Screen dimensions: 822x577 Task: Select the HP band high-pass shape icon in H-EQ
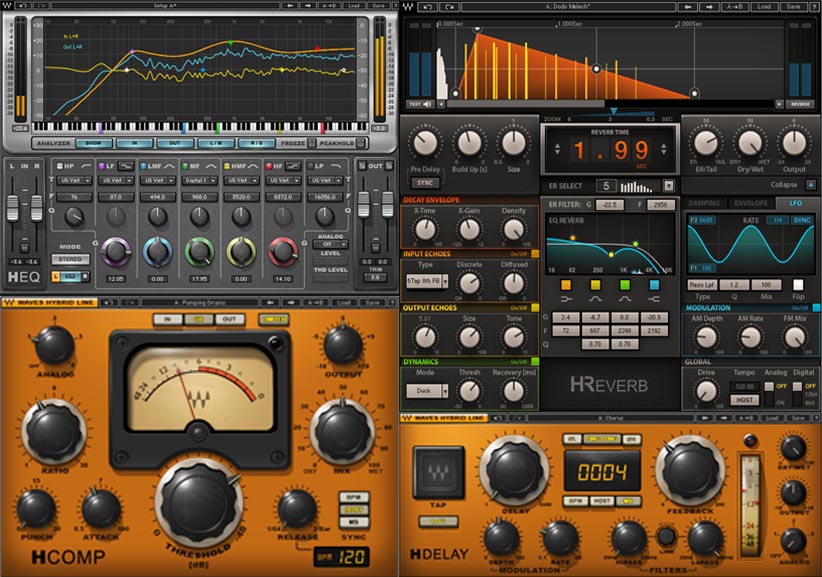coord(85,166)
